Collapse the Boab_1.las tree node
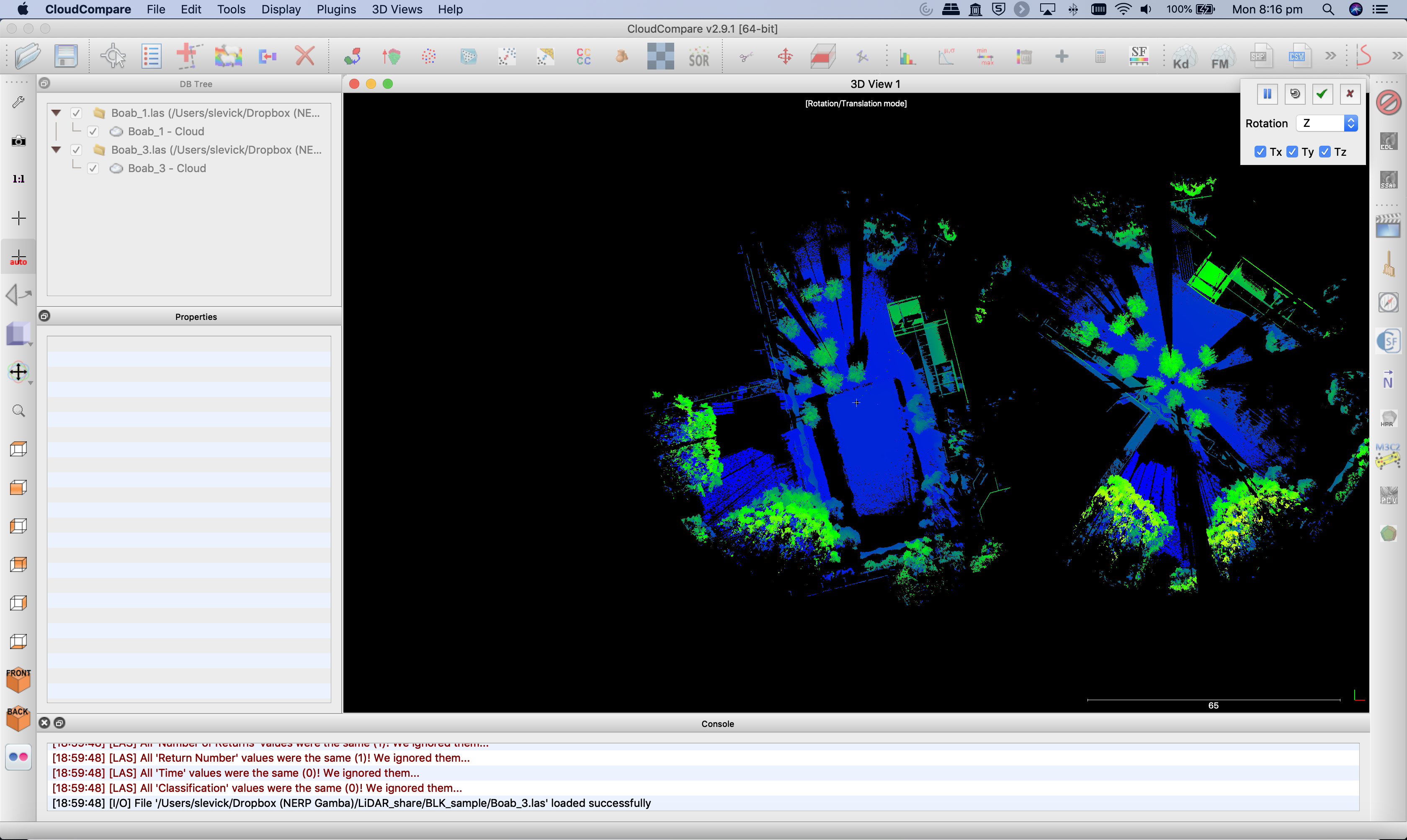The height and width of the screenshot is (840, 1407). pyautogui.click(x=56, y=113)
